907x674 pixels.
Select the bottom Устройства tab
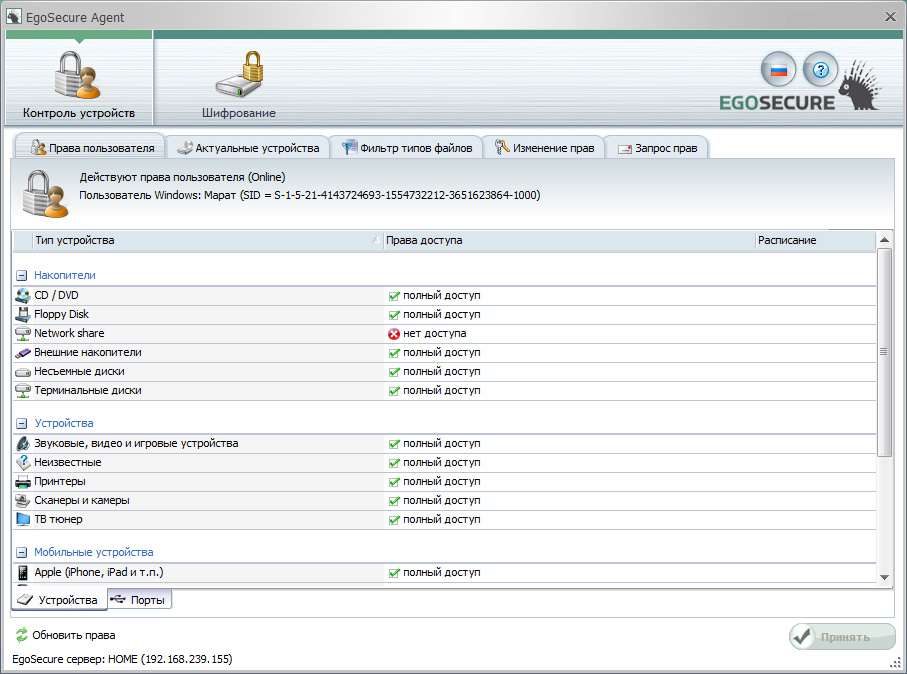coord(59,600)
